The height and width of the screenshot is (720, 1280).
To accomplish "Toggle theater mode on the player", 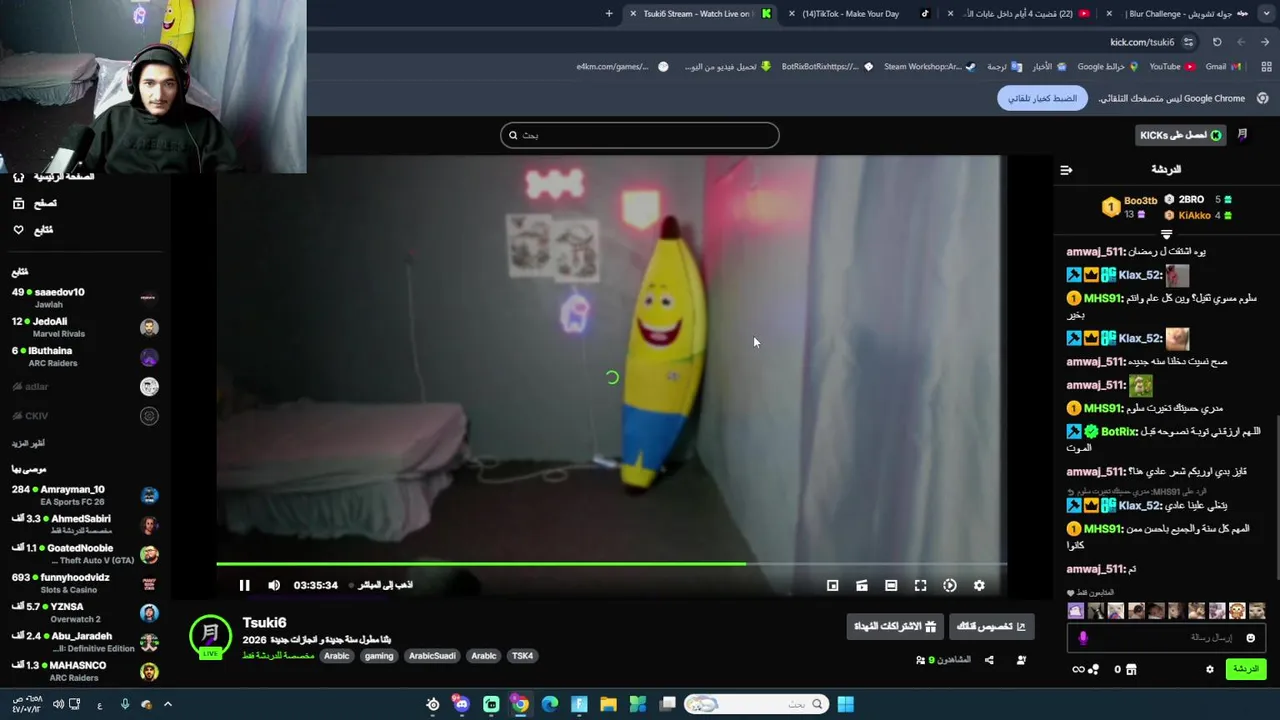I will tap(891, 586).
